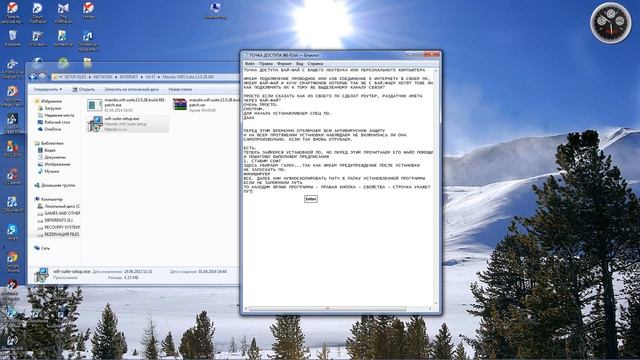The width and height of the screenshot is (640, 360).
Task: Select the WI-FI breadcrumb segment
Action: (x=151, y=77)
